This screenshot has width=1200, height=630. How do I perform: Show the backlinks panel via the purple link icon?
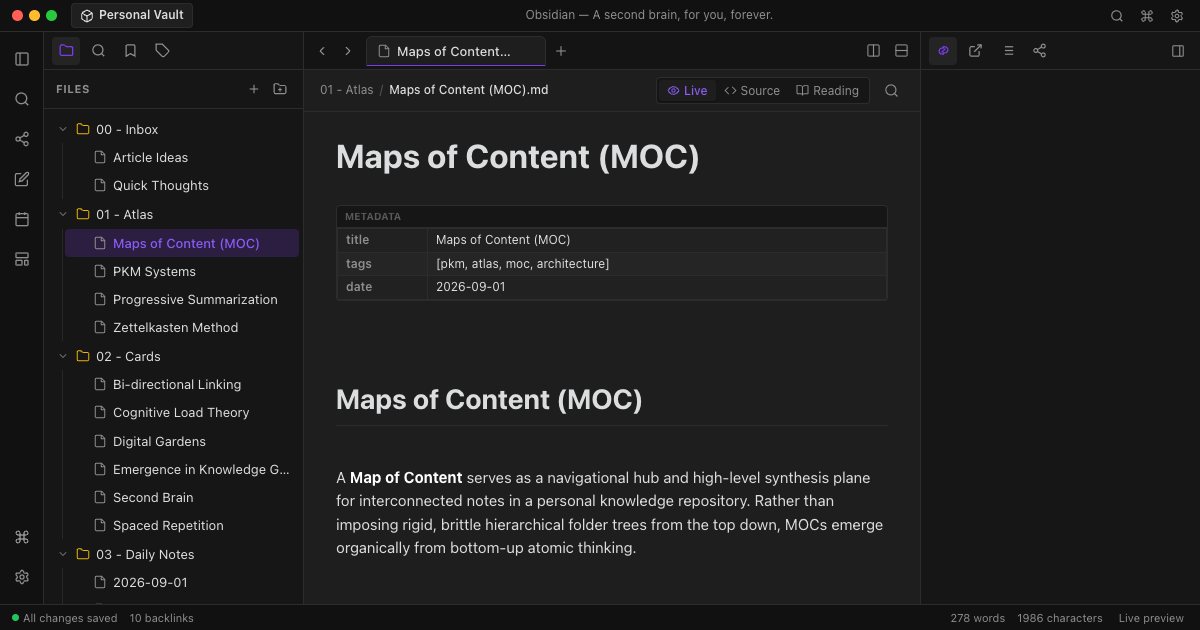click(x=943, y=51)
